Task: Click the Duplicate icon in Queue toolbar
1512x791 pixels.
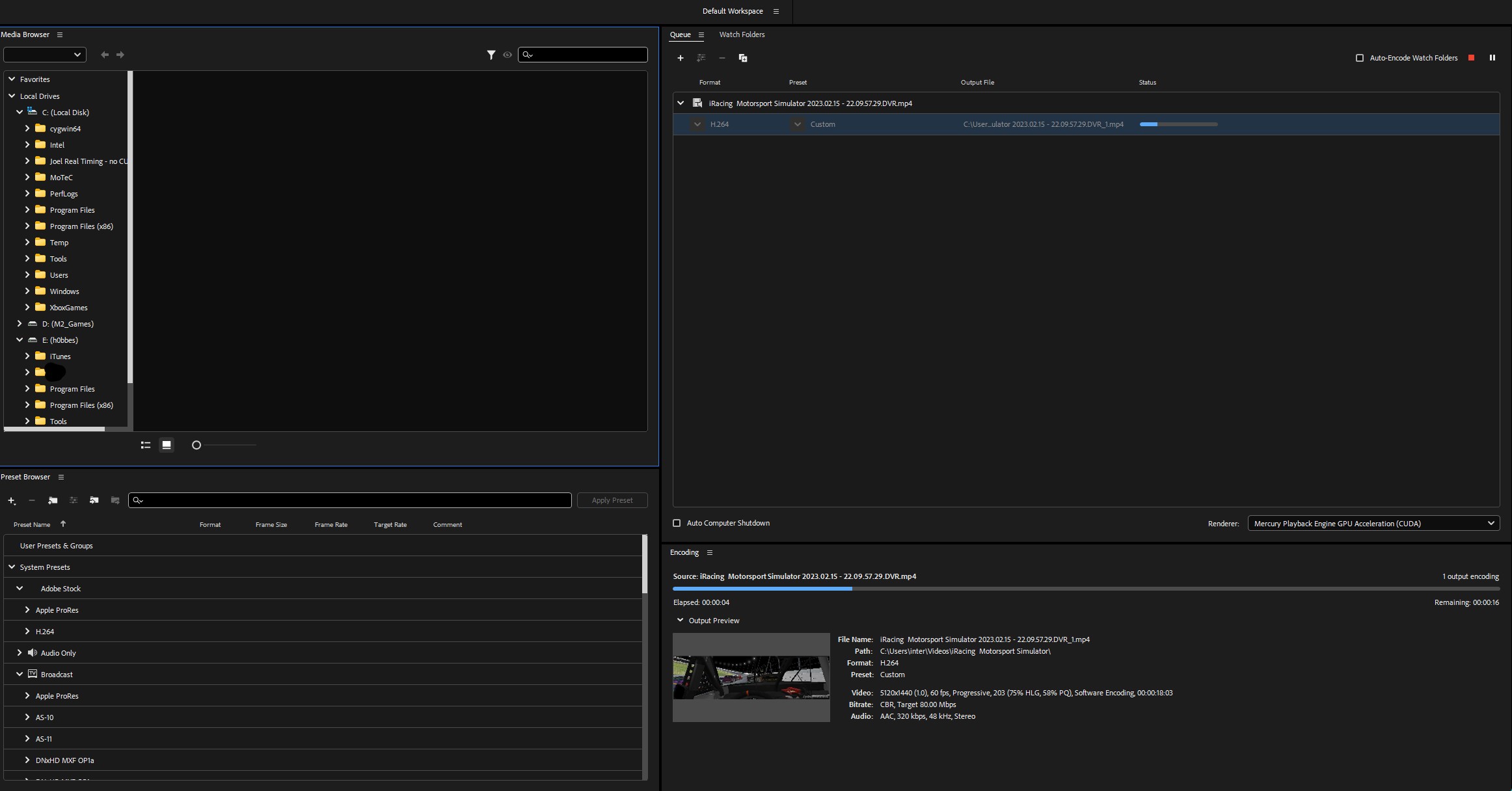Action: [x=743, y=58]
